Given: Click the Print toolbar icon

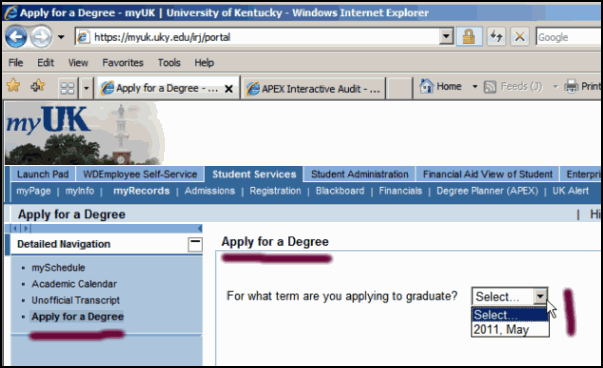Looking at the screenshot, I should 571,86.
